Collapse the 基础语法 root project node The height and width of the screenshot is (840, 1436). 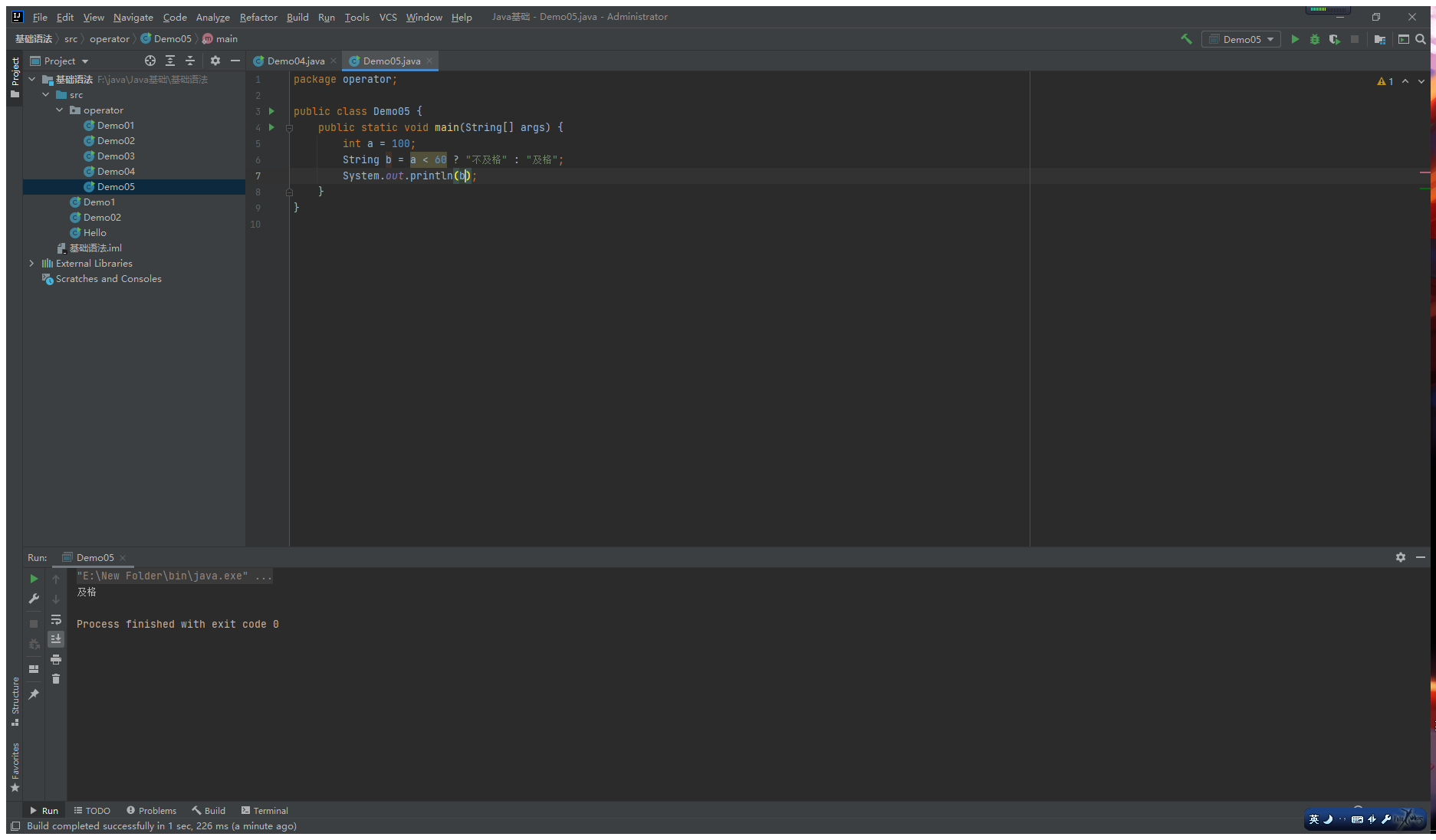32,79
